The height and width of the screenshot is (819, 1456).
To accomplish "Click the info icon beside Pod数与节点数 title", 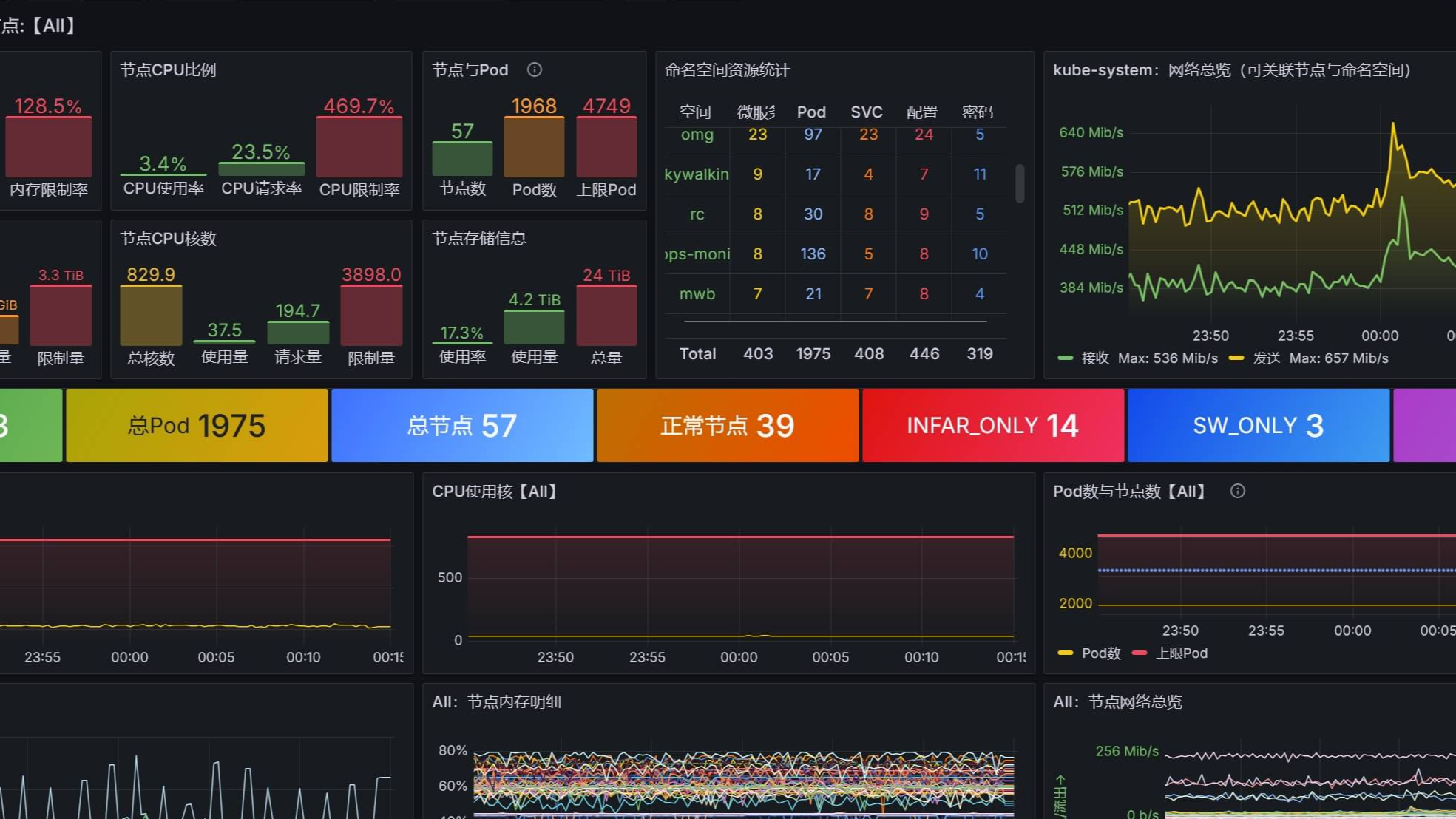I will [x=1237, y=491].
